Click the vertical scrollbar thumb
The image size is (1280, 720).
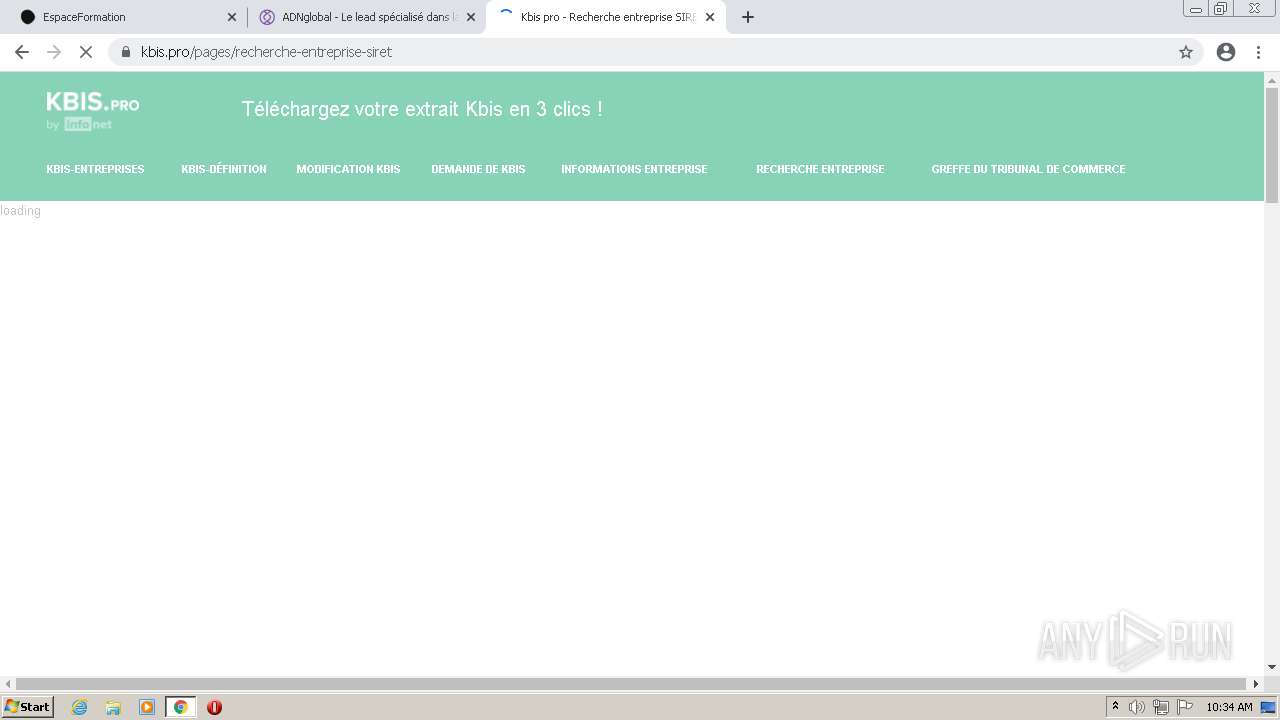point(1272,145)
